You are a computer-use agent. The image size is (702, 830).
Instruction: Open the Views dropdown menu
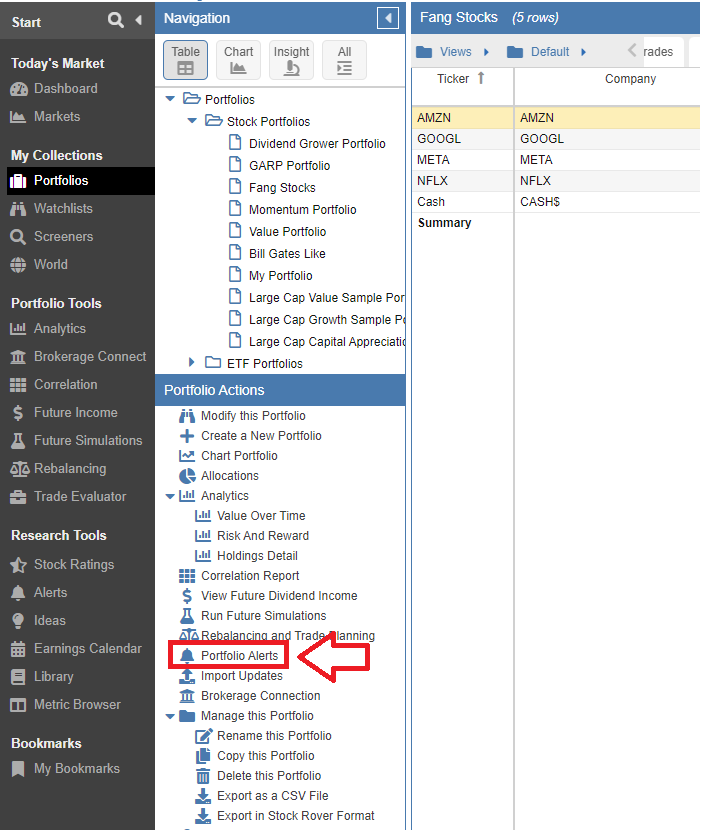(x=452, y=52)
